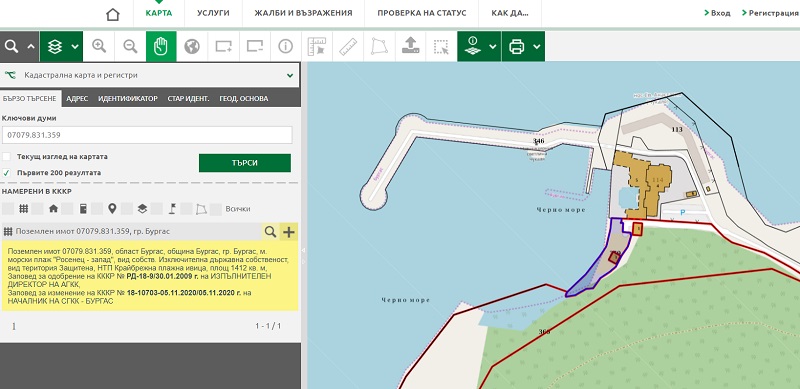The height and width of the screenshot is (389, 800).
Task: Click the upload file icon
Action: 410,46
